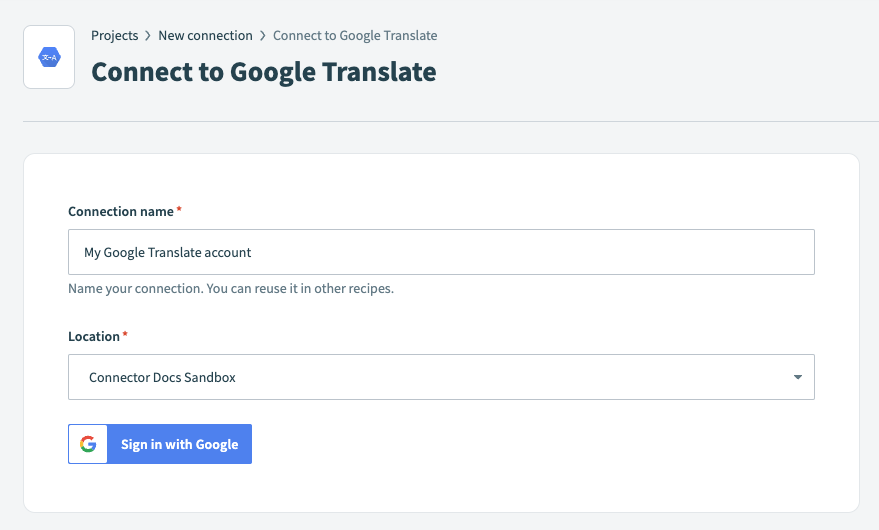Click the Google Translate connector icon
879x530 pixels.
coord(49,57)
